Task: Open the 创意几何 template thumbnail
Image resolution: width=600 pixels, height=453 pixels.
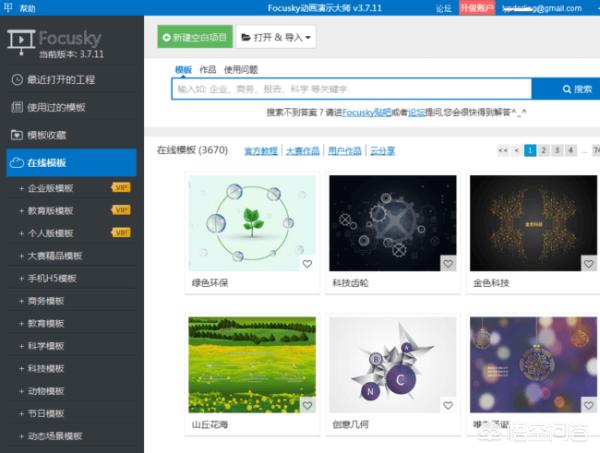Action: [393, 365]
